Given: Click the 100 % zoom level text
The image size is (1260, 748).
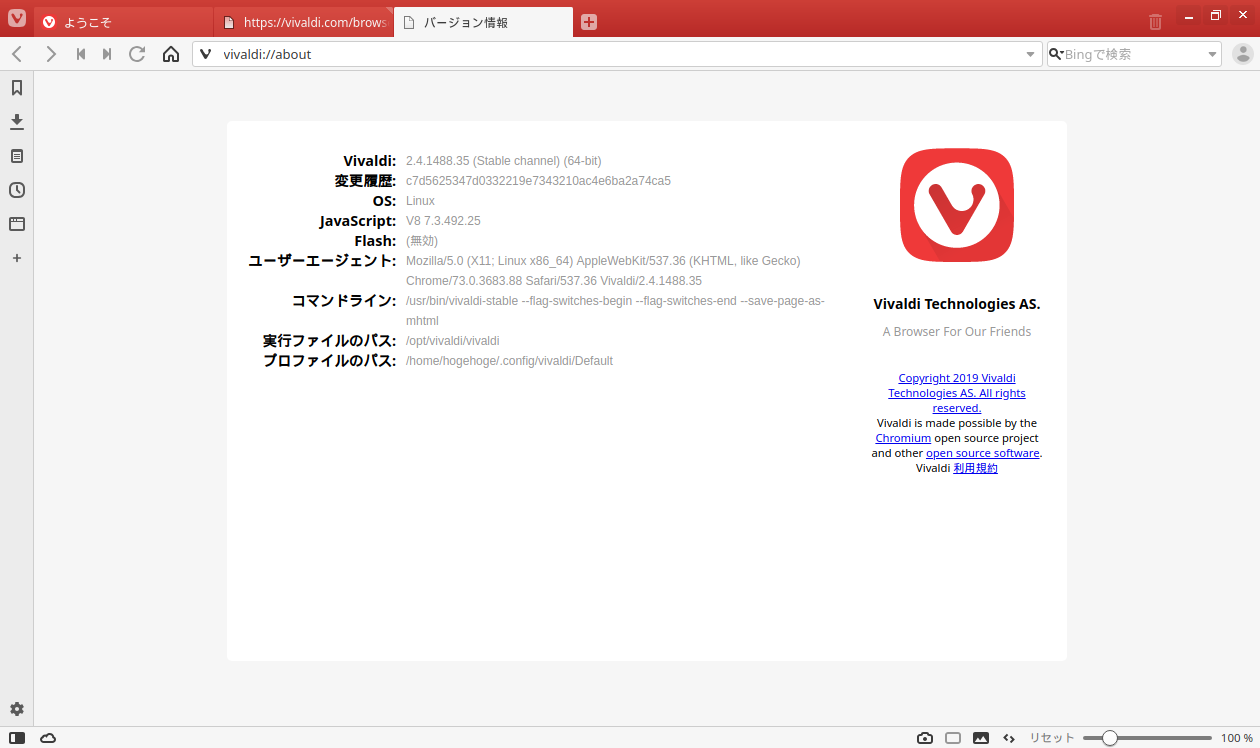Looking at the screenshot, I should 1237,738.
